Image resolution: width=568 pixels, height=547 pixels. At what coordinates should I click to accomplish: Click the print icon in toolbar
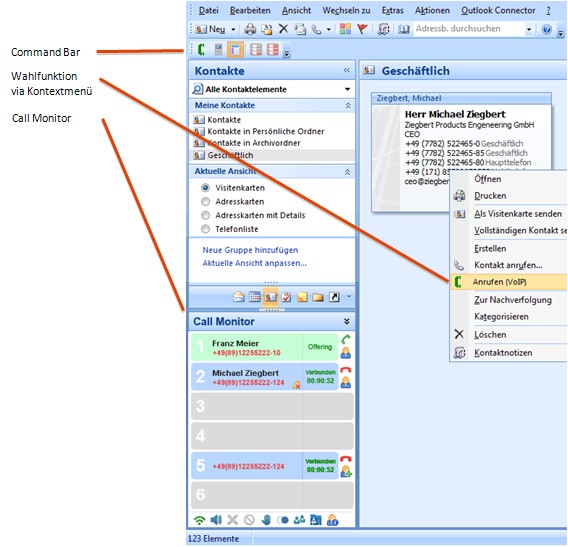coord(250,29)
